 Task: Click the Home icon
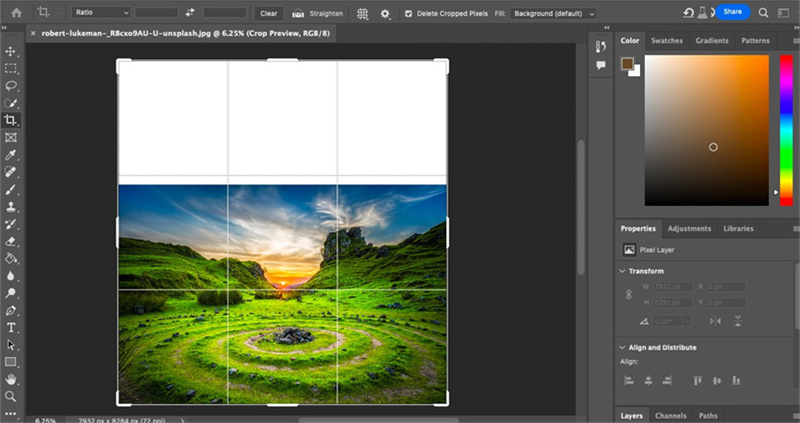pyautogui.click(x=15, y=13)
